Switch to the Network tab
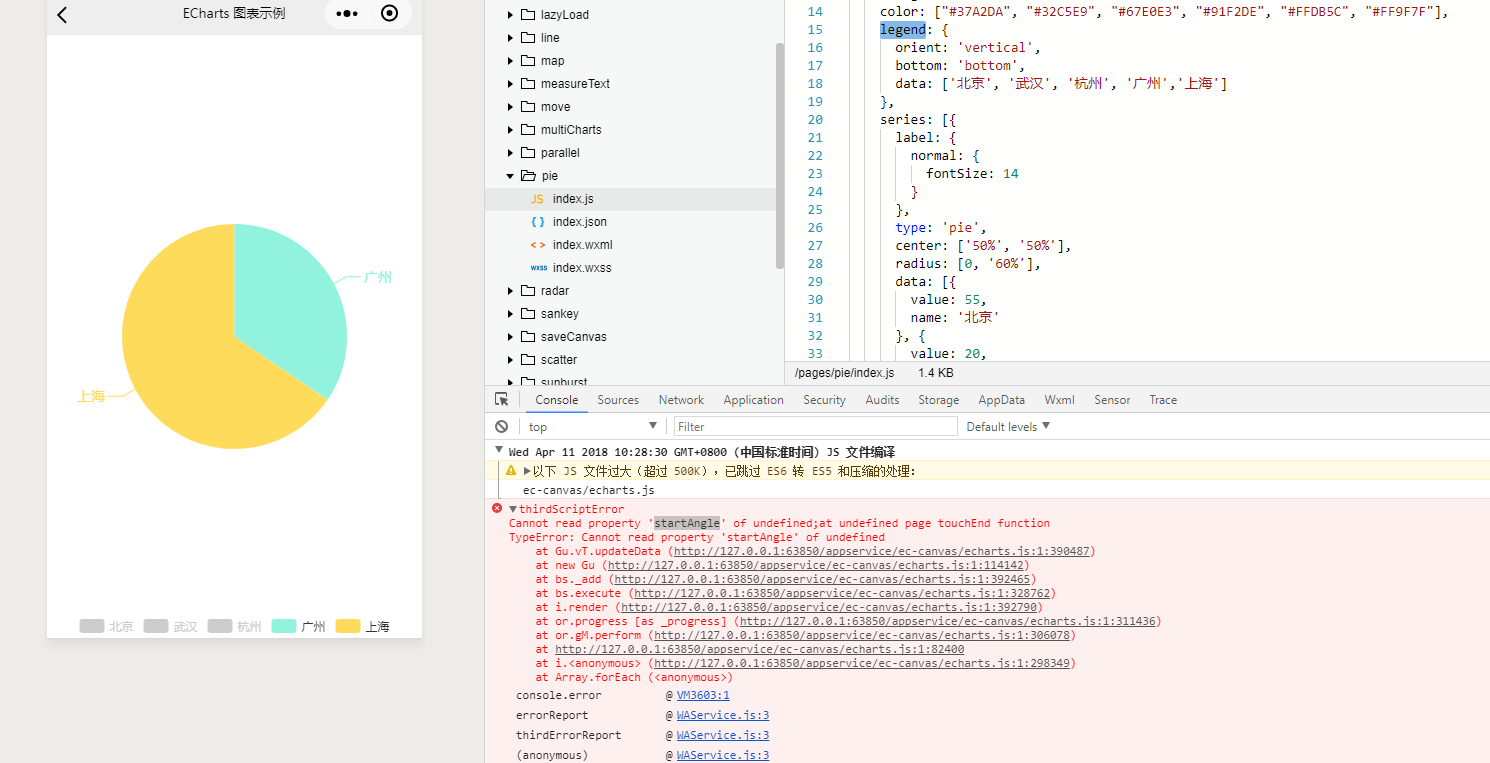The image size is (1490, 763). [681, 399]
